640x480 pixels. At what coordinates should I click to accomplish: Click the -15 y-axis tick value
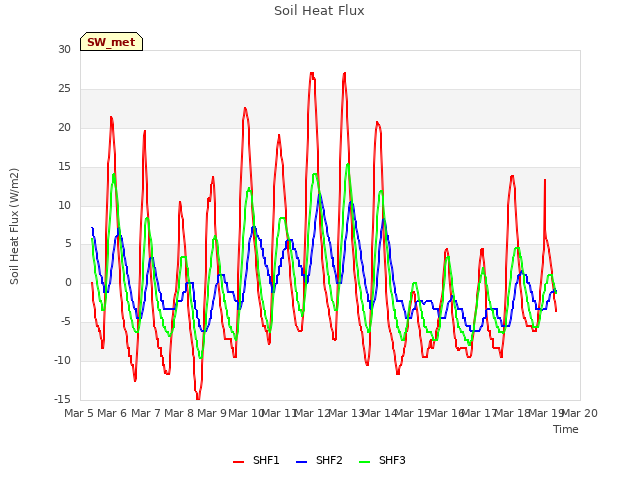(x=62, y=399)
